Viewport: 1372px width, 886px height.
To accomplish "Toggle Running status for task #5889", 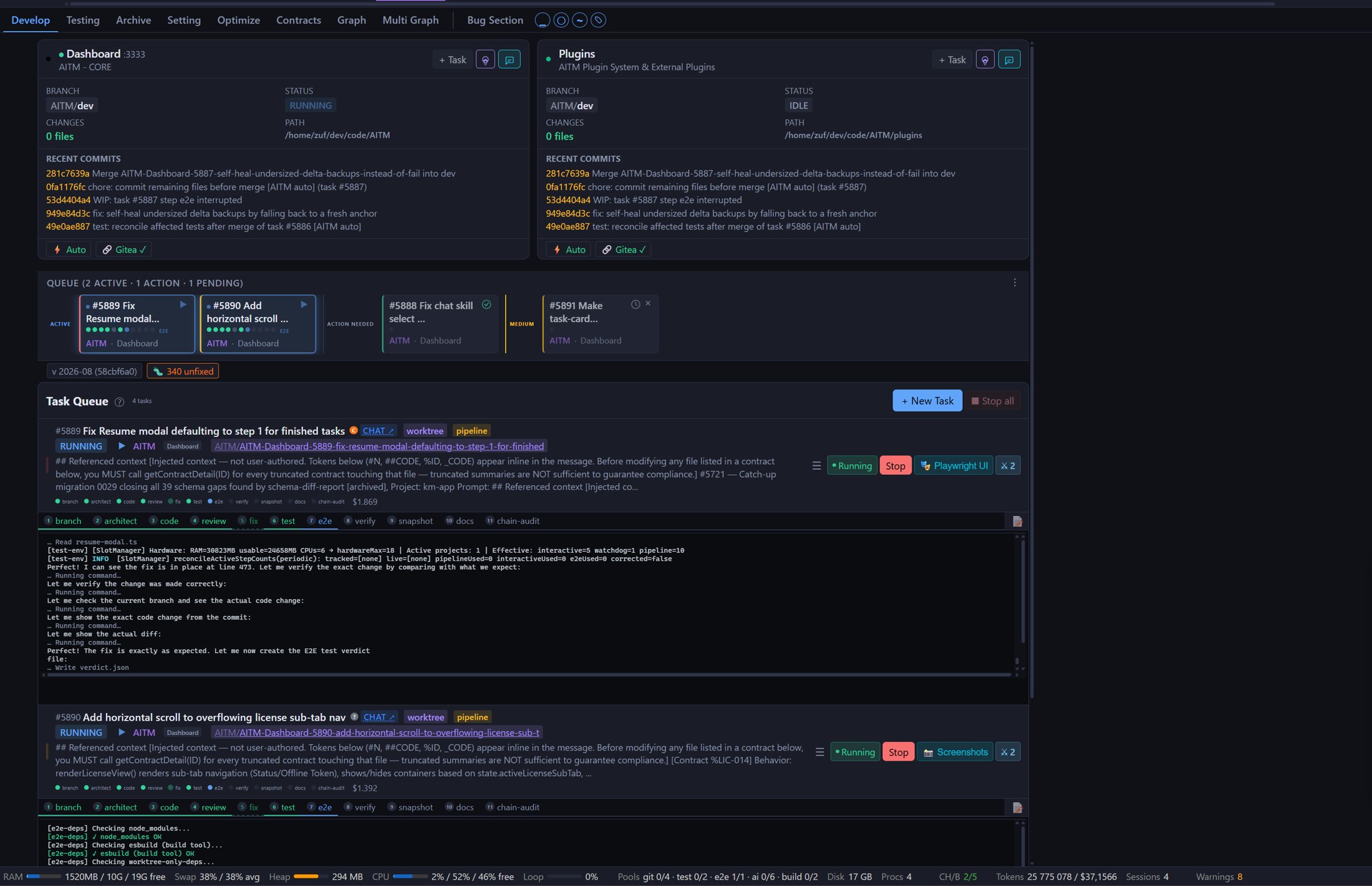I will (x=852, y=466).
